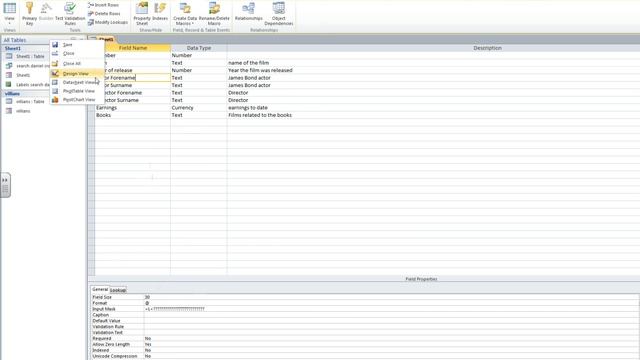The width and height of the screenshot is (640, 360).
Task: Open the View button in the ribbon
Action: coord(9,12)
